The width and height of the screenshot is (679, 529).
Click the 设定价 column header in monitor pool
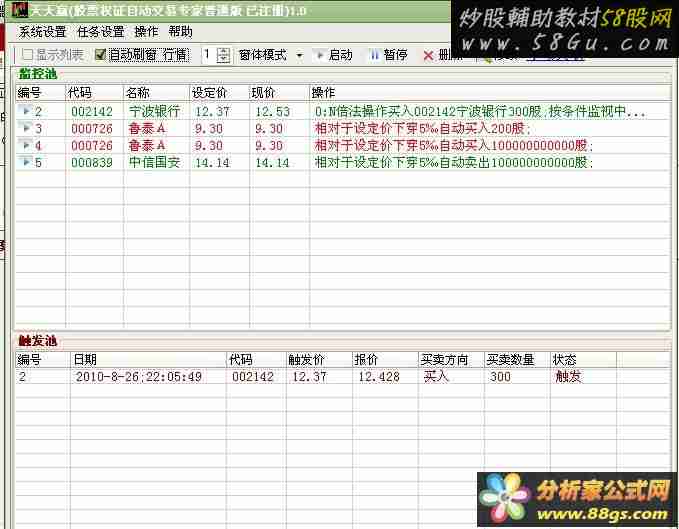click(210, 93)
